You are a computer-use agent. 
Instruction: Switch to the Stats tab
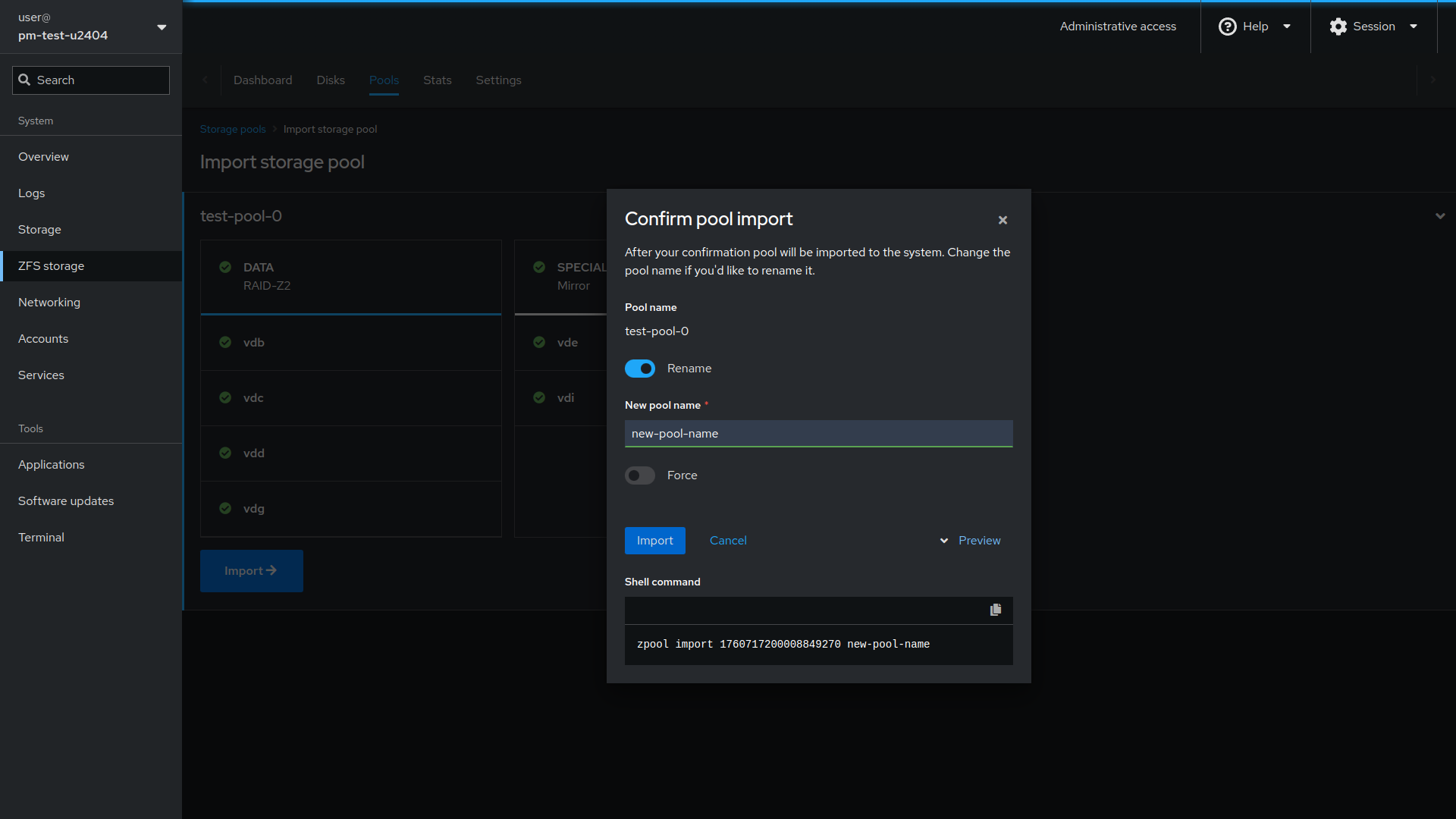point(438,80)
